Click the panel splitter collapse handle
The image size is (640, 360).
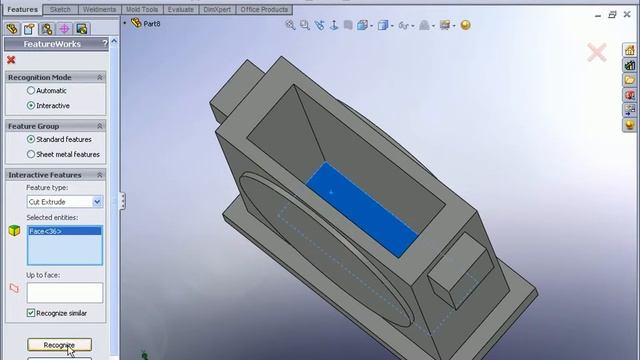tap(122, 201)
